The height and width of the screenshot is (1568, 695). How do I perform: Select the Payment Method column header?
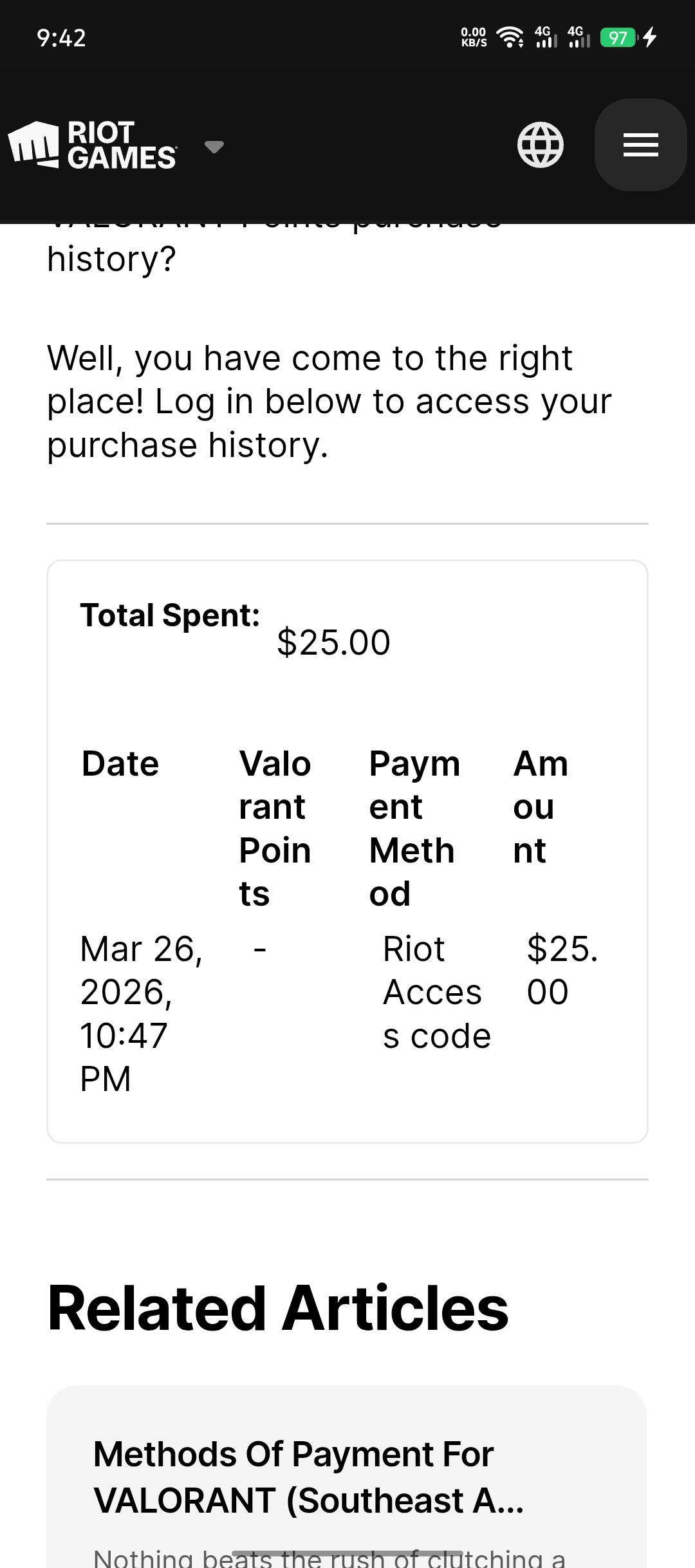(414, 828)
